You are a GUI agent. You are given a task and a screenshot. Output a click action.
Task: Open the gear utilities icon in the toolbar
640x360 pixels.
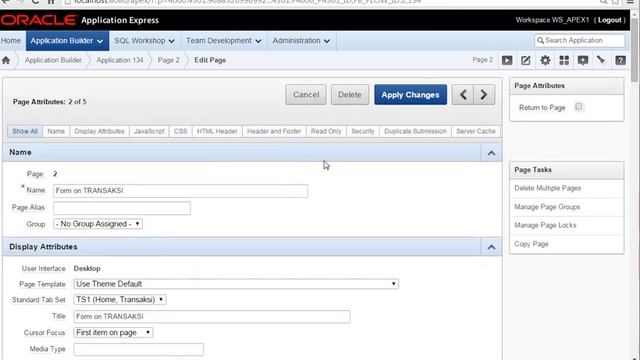click(545, 60)
